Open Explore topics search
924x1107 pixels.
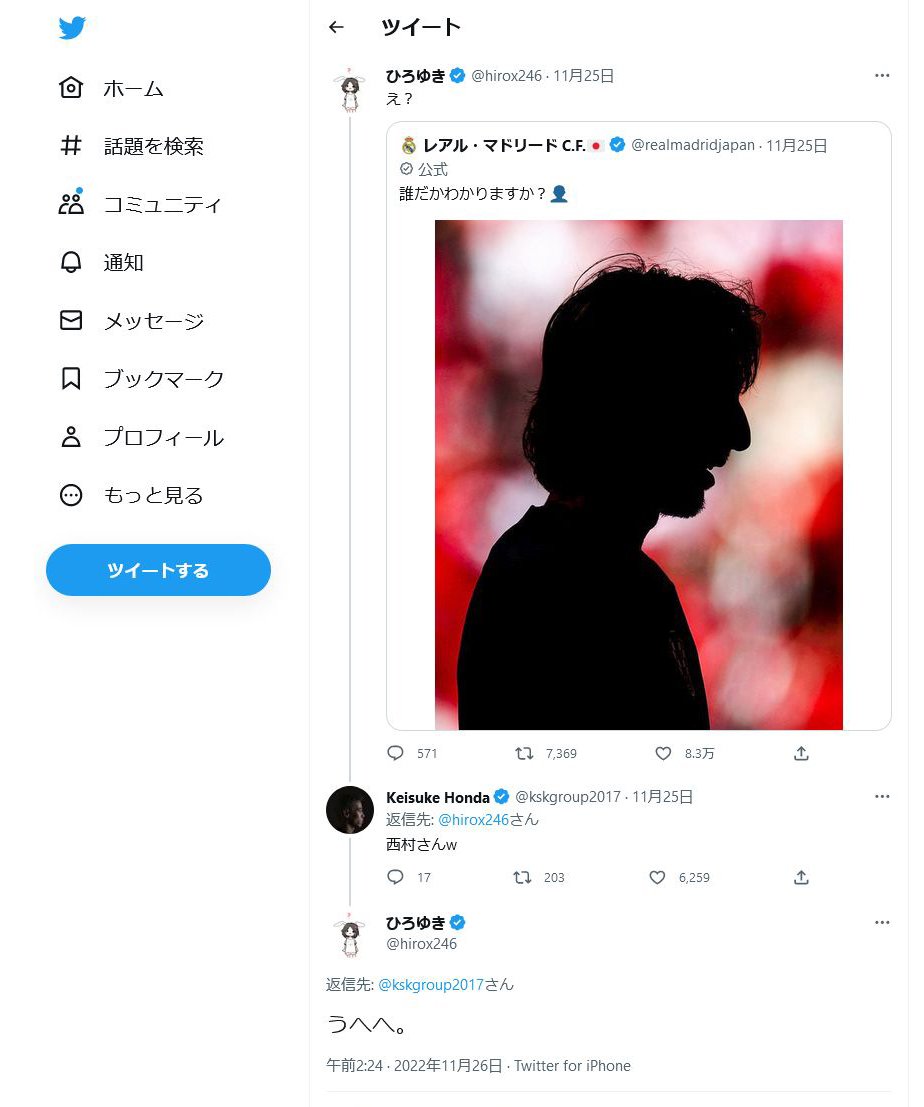131,146
